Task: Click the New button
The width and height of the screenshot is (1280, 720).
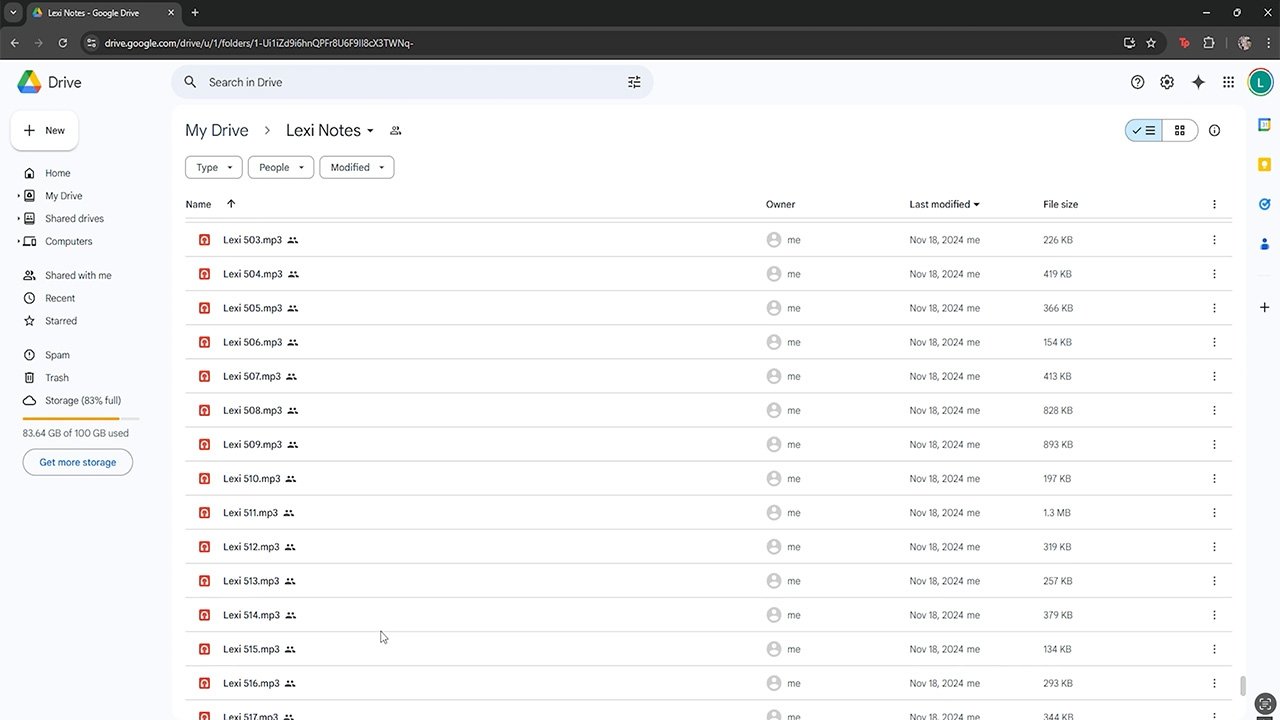Action: tap(45, 130)
